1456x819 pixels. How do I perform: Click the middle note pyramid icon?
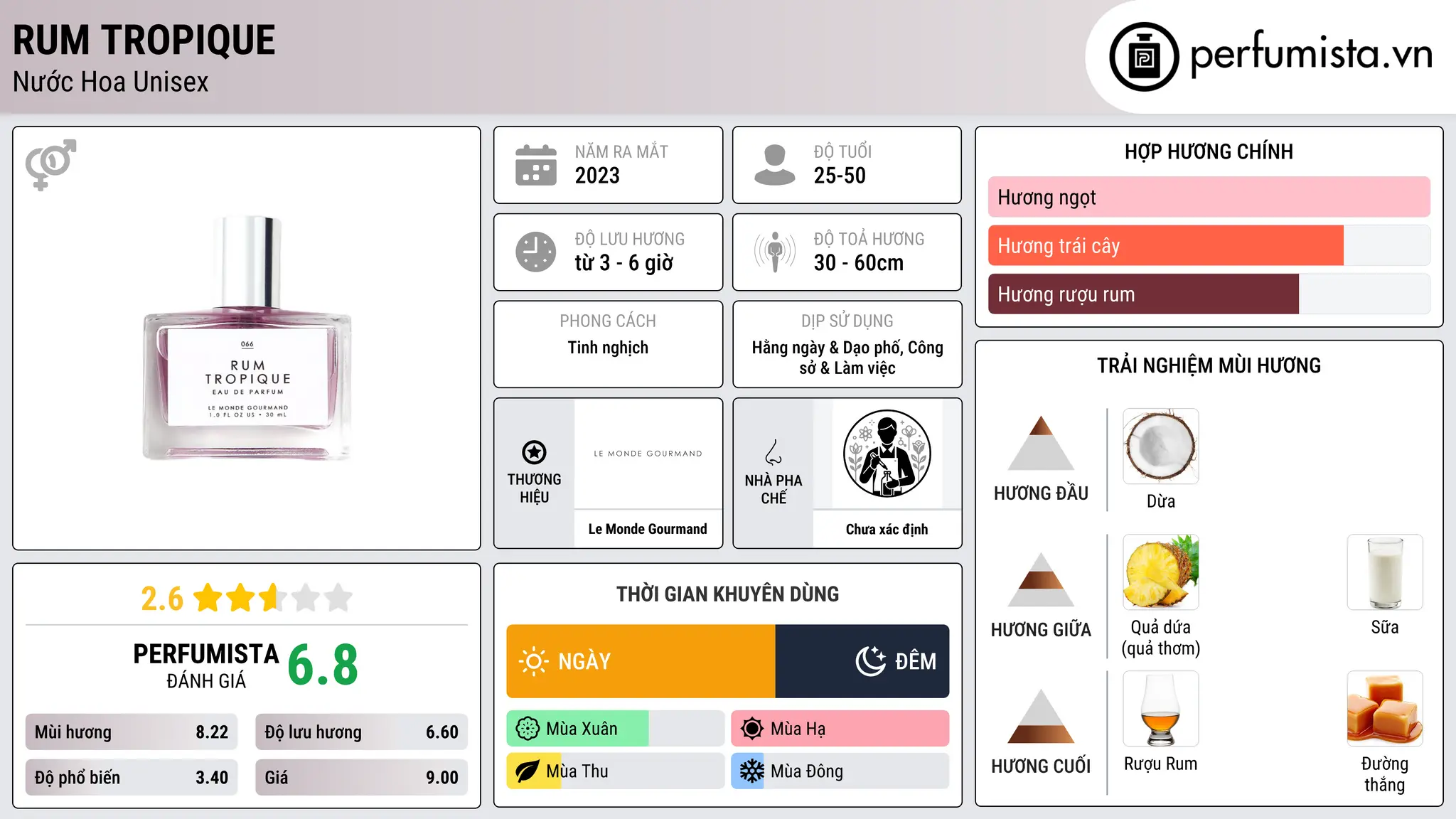tap(1041, 579)
